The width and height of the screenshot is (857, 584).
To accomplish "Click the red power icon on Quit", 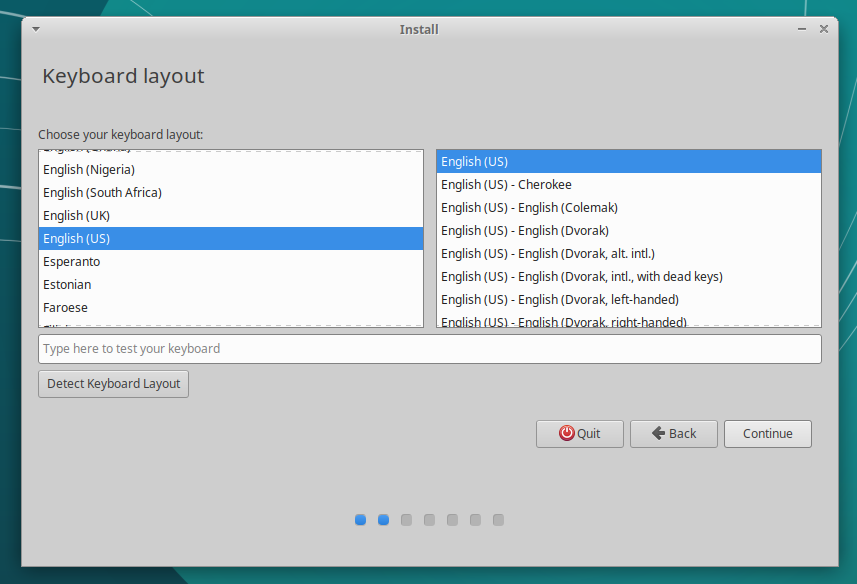I will coord(567,433).
